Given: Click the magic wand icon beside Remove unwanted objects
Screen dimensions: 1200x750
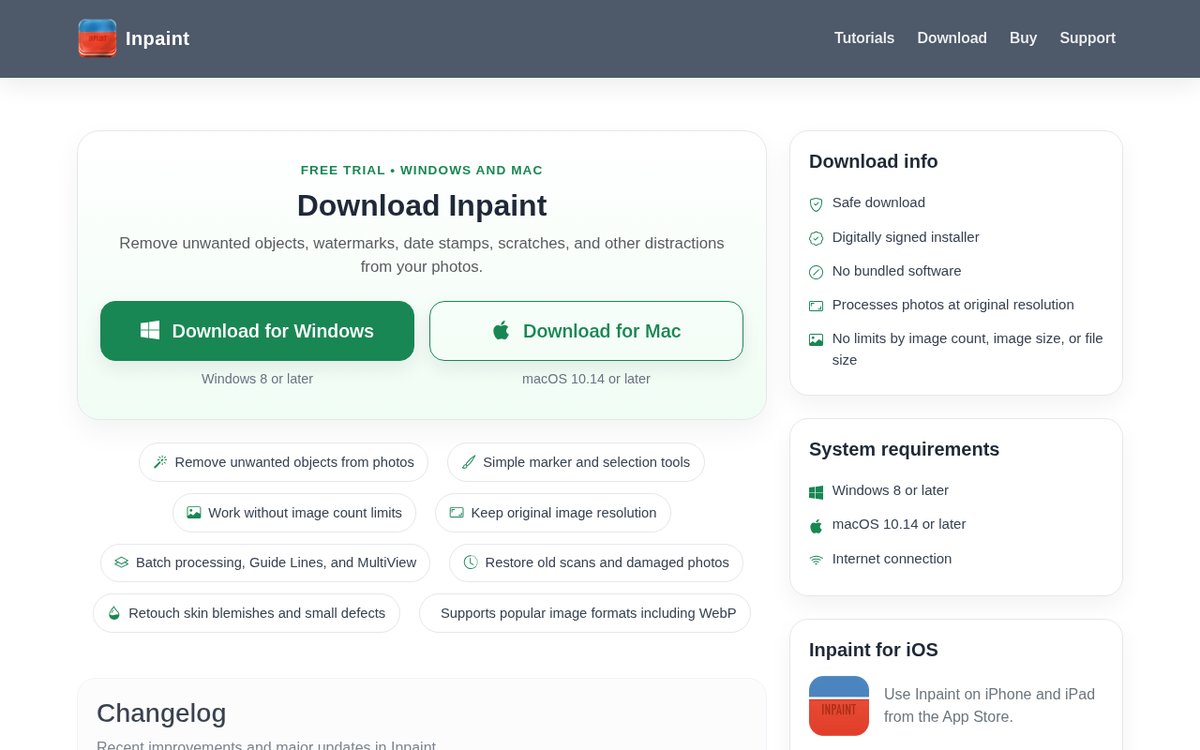Looking at the screenshot, I should click(x=160, y=462).
